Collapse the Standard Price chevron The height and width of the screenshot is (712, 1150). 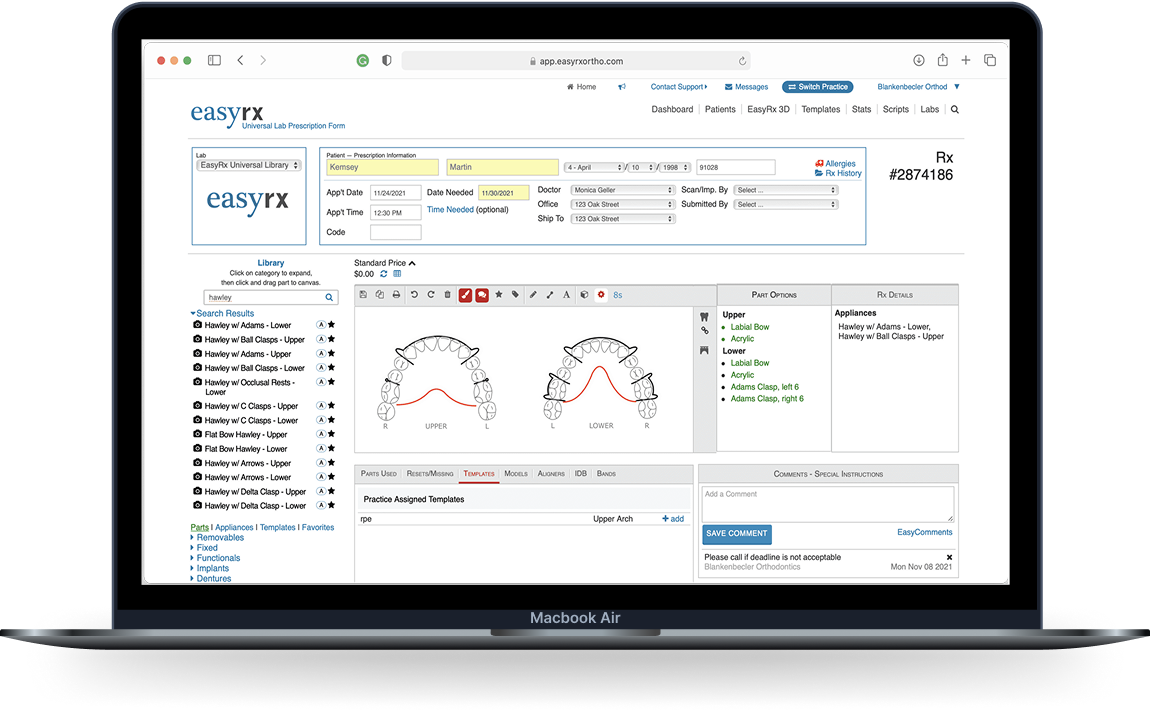(x=412, y=263)
